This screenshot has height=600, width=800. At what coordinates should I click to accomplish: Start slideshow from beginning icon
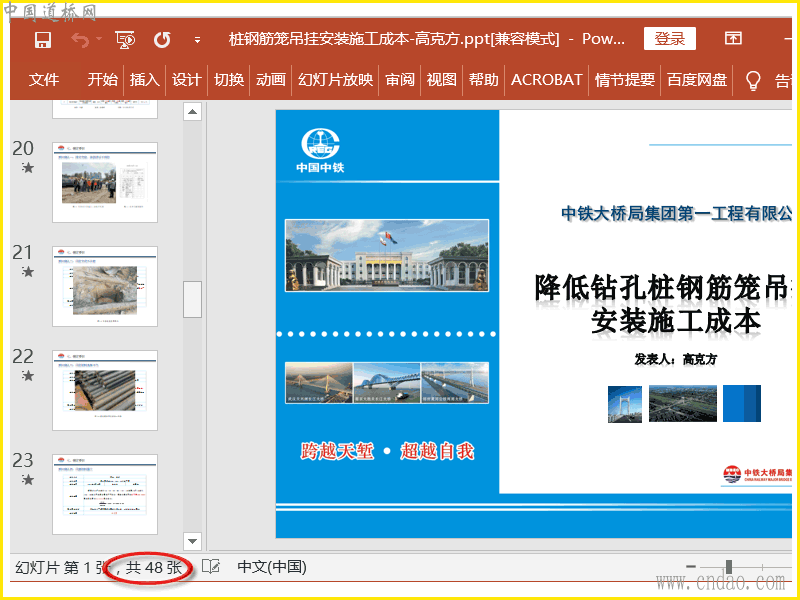pos(125,40)
